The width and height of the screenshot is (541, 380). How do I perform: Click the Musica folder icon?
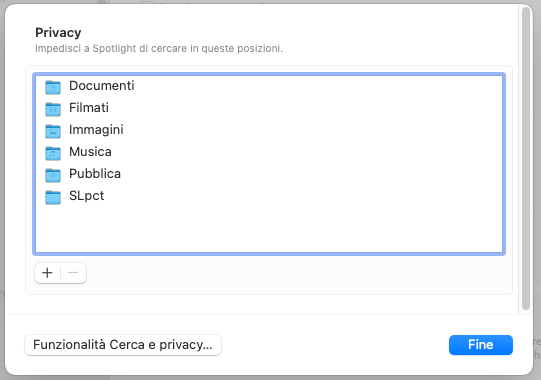pyautogui.click(x=53, y=153)
